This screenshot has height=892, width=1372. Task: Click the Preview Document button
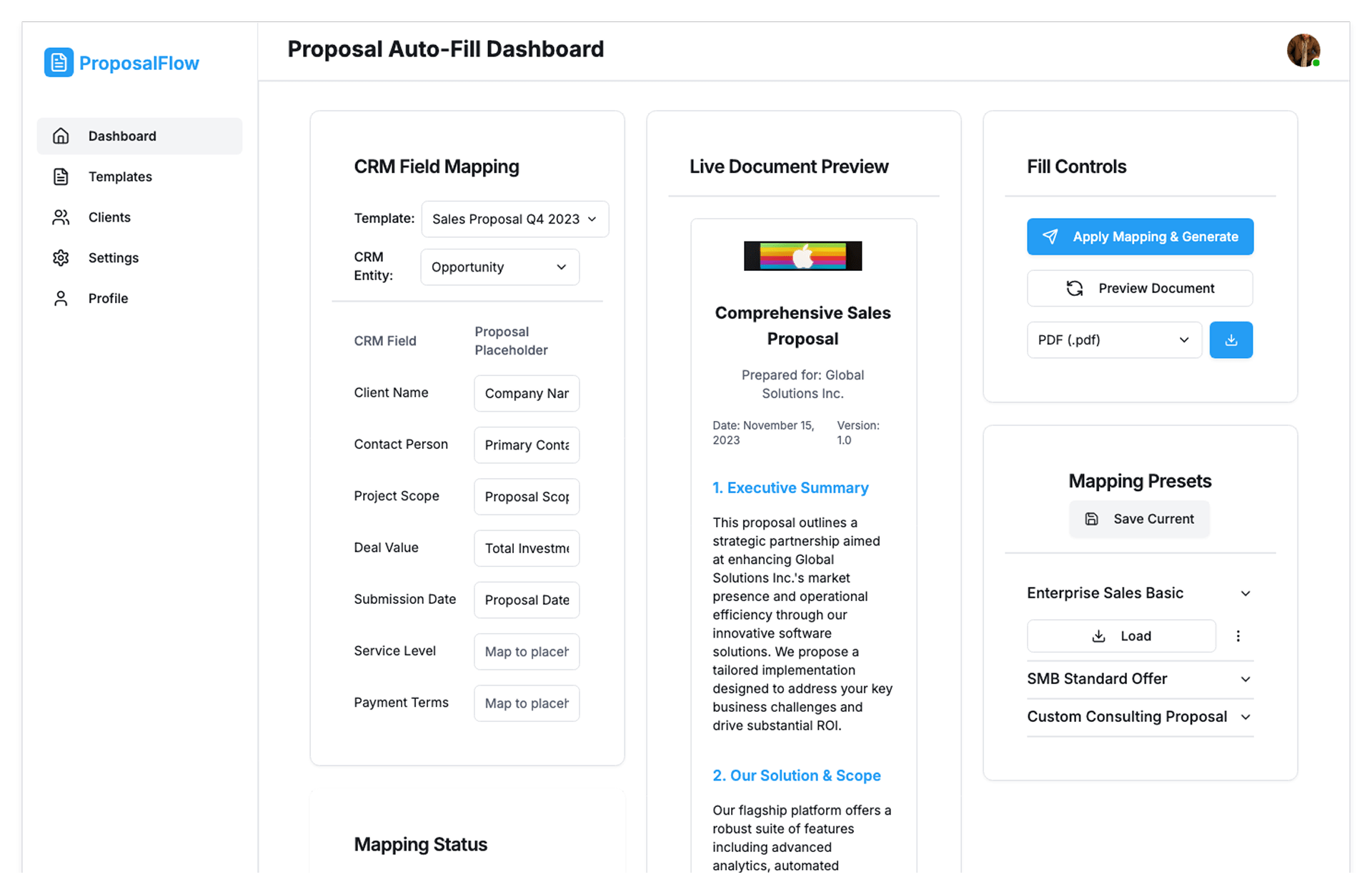[x=1140, y=289]
